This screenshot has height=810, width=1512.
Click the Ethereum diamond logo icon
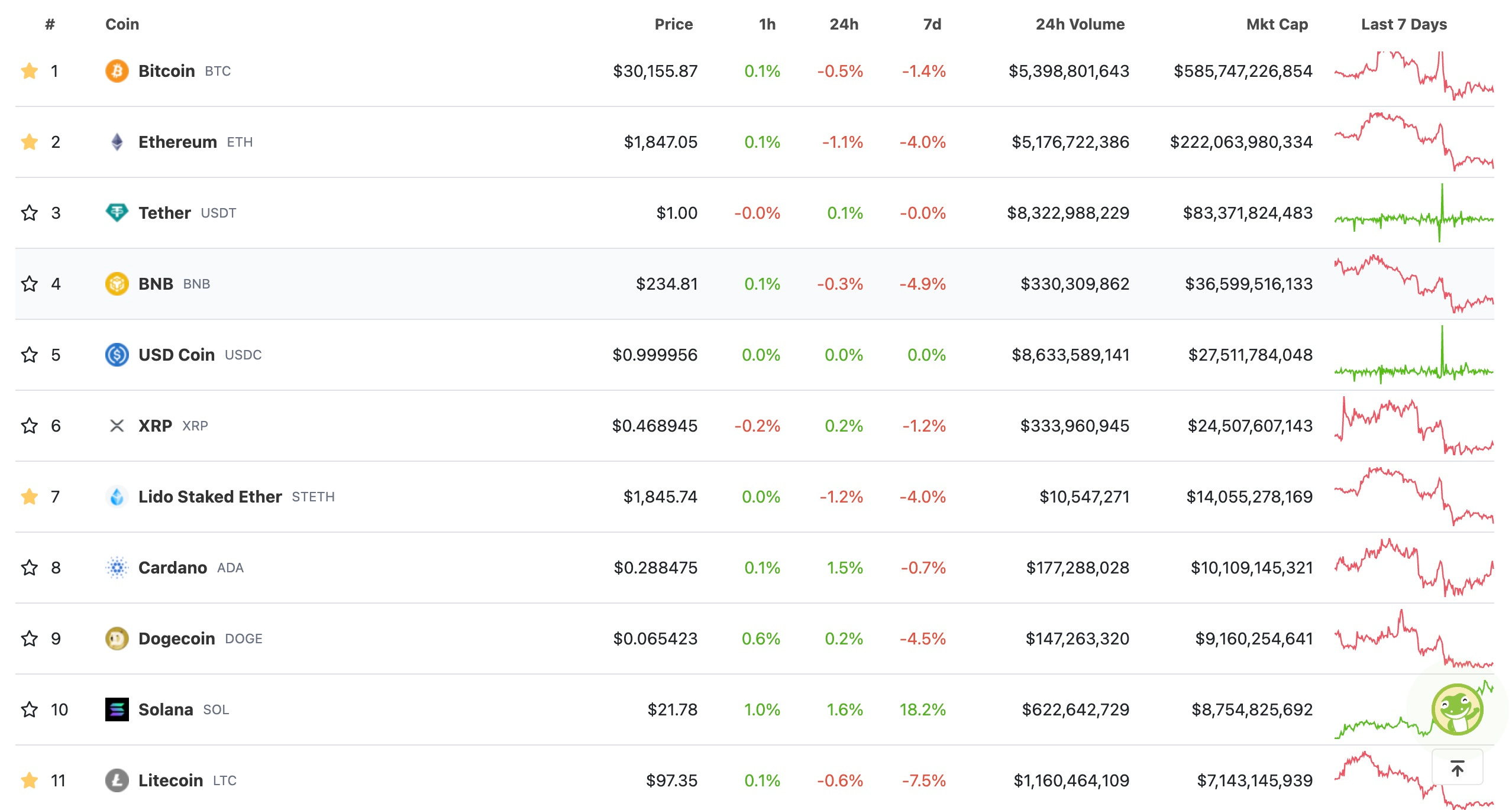(x=117, y=142)
